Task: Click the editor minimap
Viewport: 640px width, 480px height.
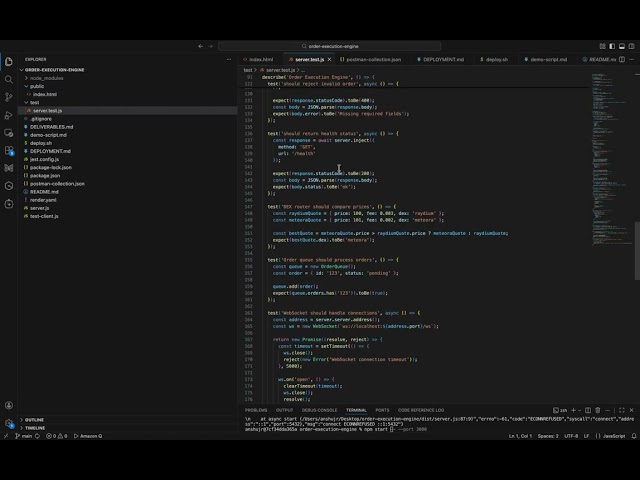Action: 611,159
